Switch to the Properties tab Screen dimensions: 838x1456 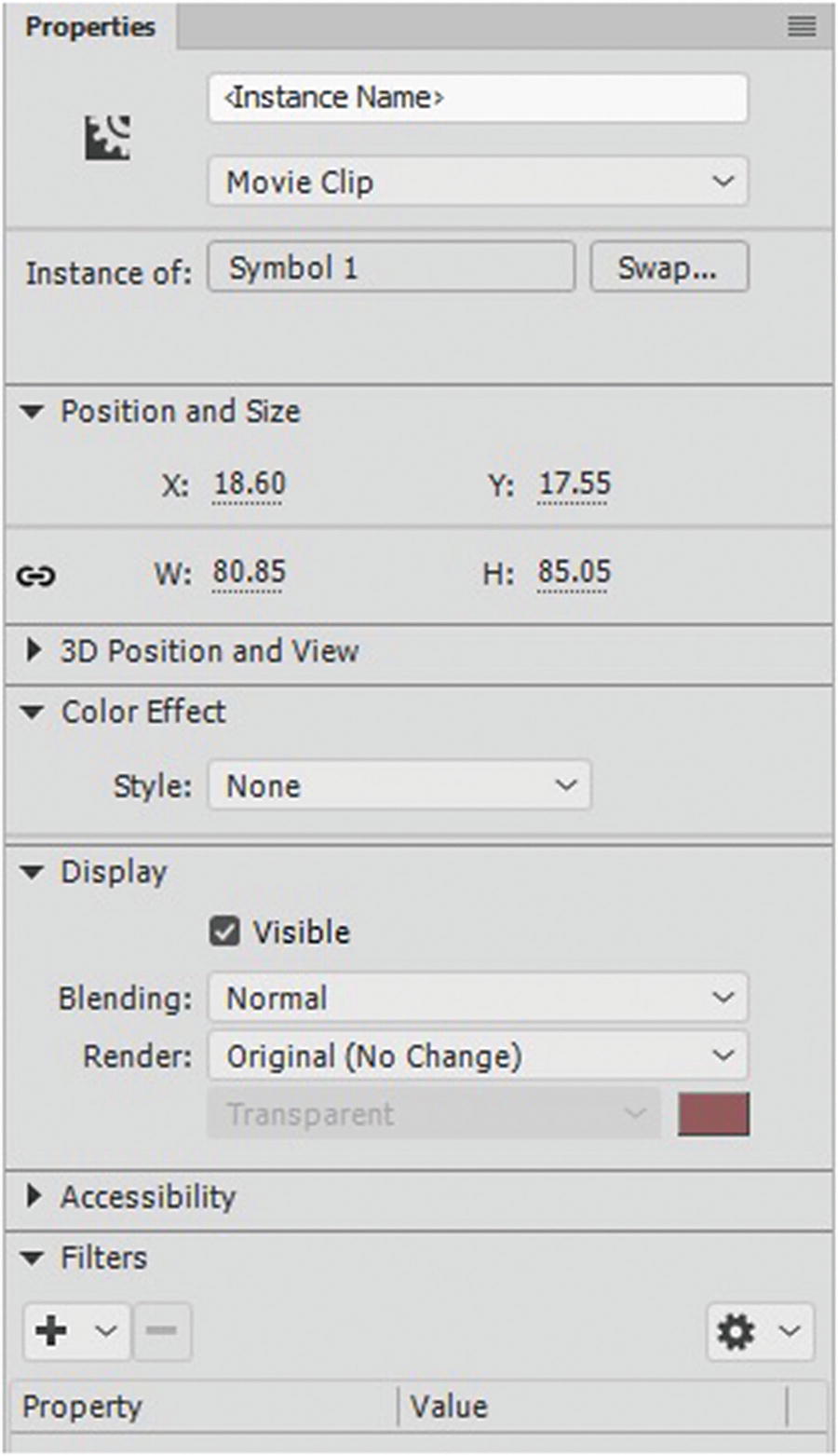(89, 28)
